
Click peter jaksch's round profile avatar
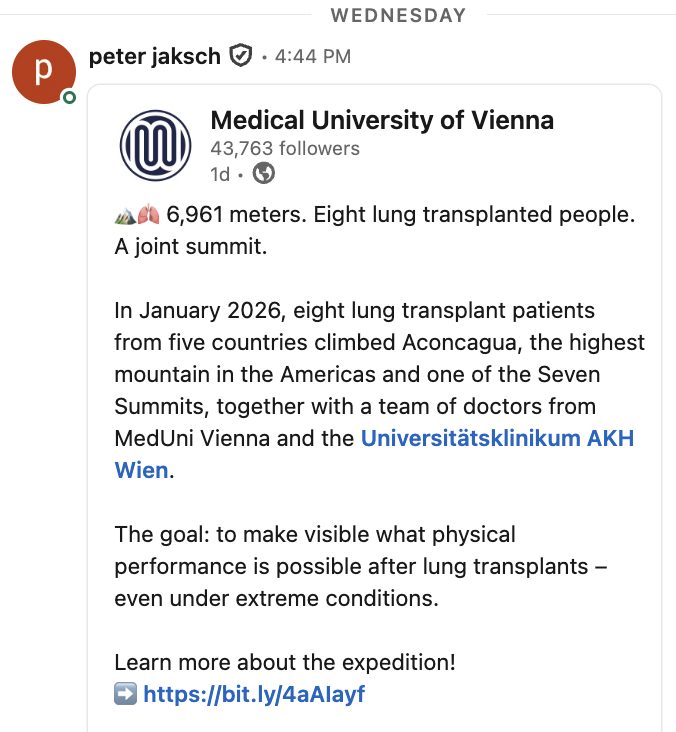[43, 72]
